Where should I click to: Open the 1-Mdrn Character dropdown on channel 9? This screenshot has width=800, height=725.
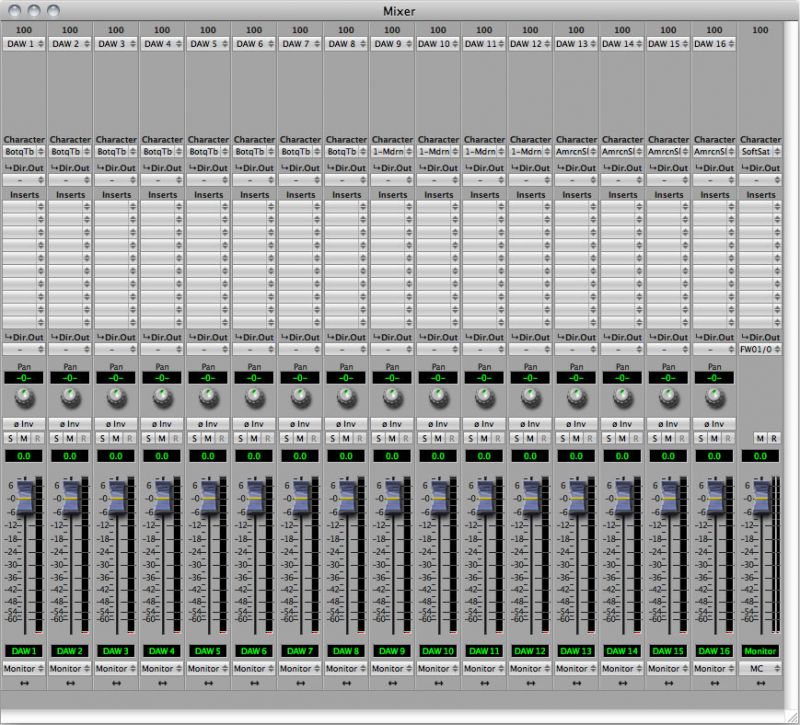coord(392,152)
